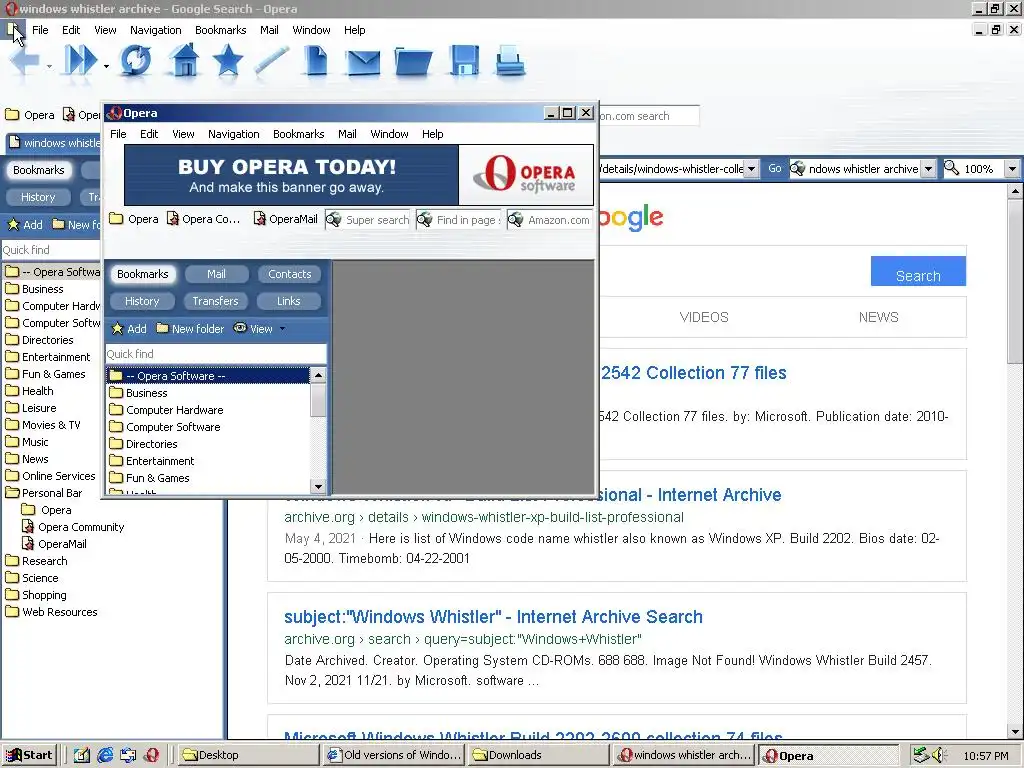The height and width of the screenshot is (768, 1024).
Task: Click Opera quick launch icon on taskbar
Action: (x=152, y=755)
